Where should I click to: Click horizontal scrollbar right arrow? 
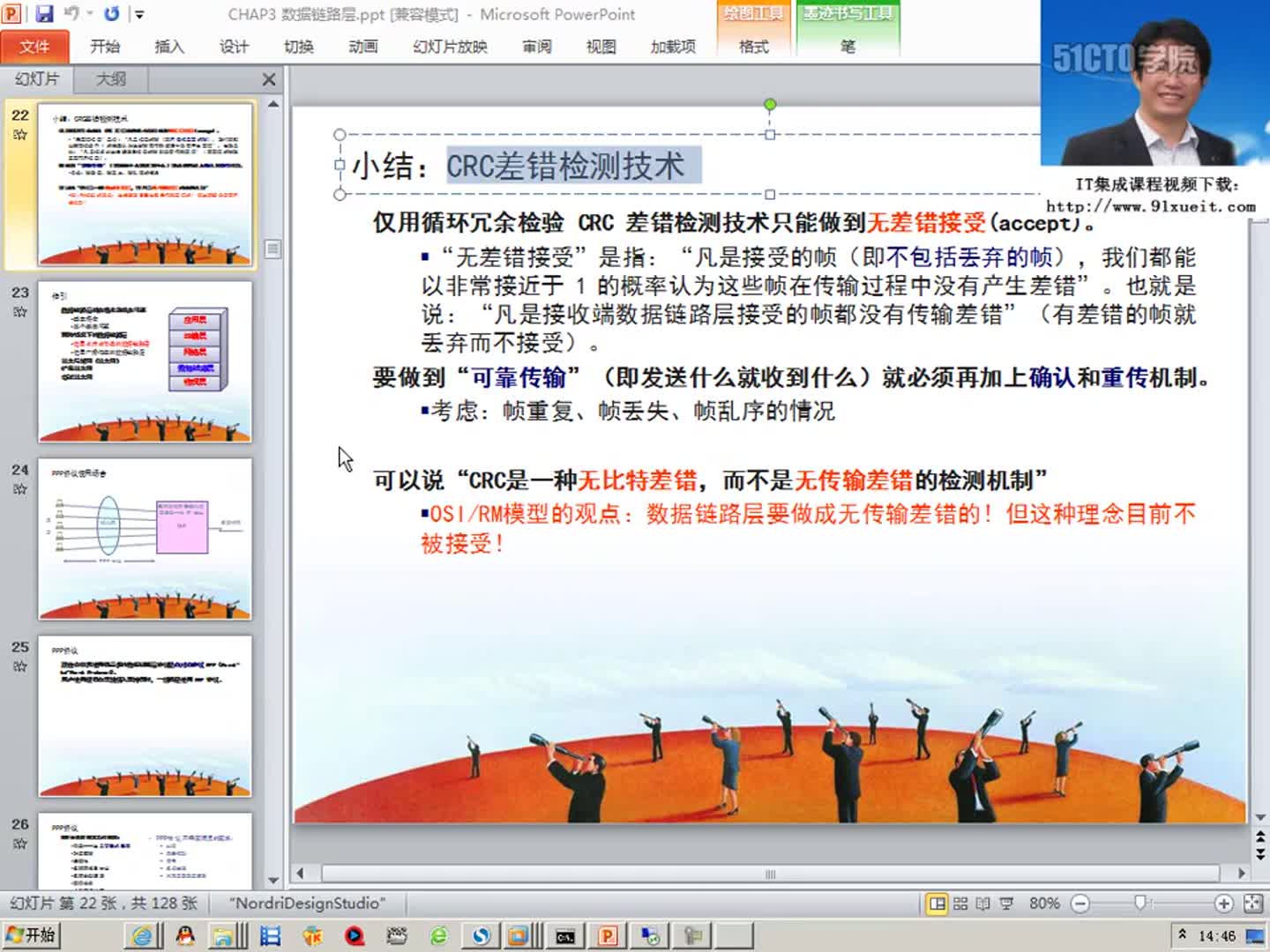coord(1241,874)
